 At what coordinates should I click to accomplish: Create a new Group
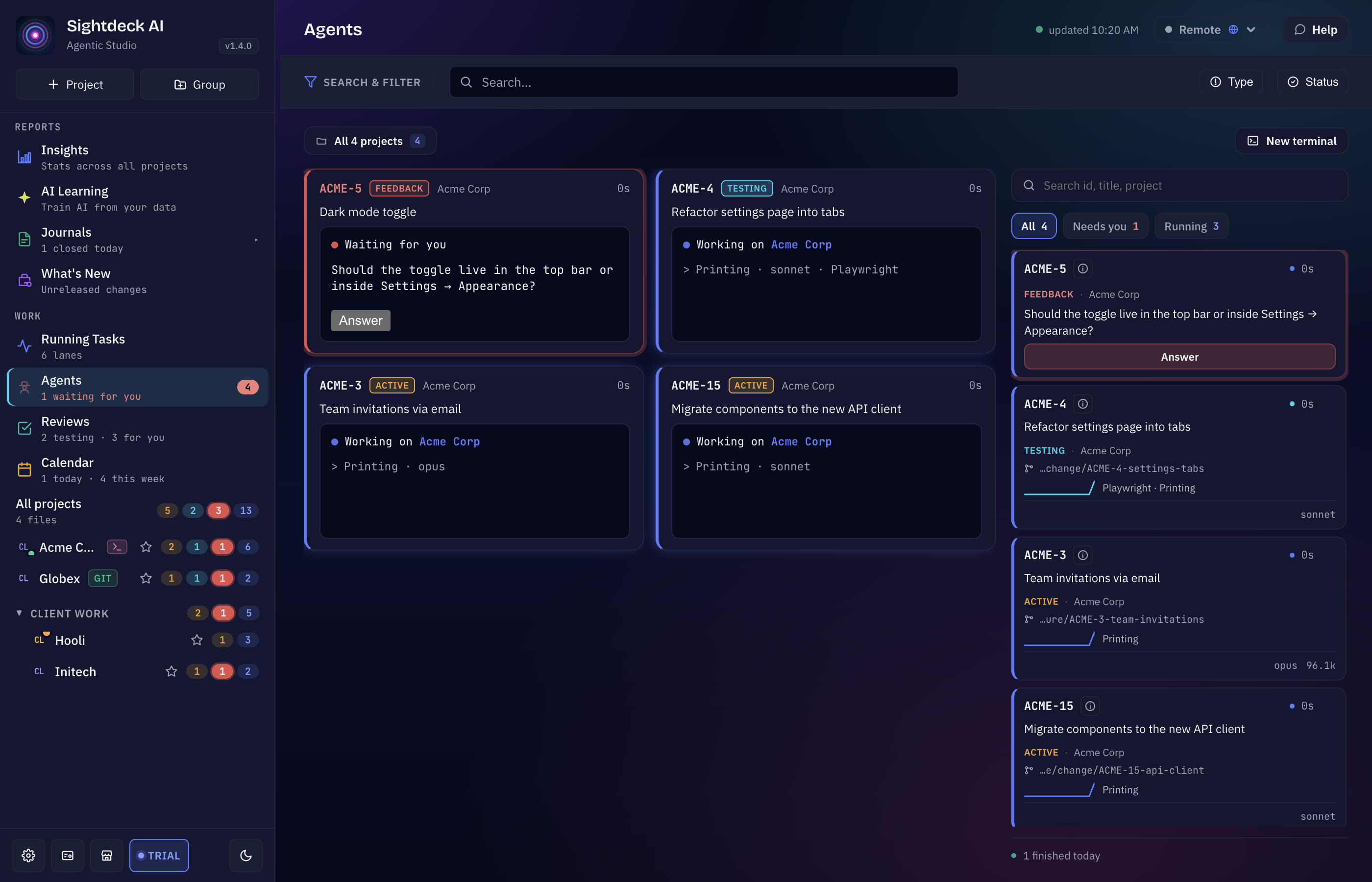click(199, 85)
